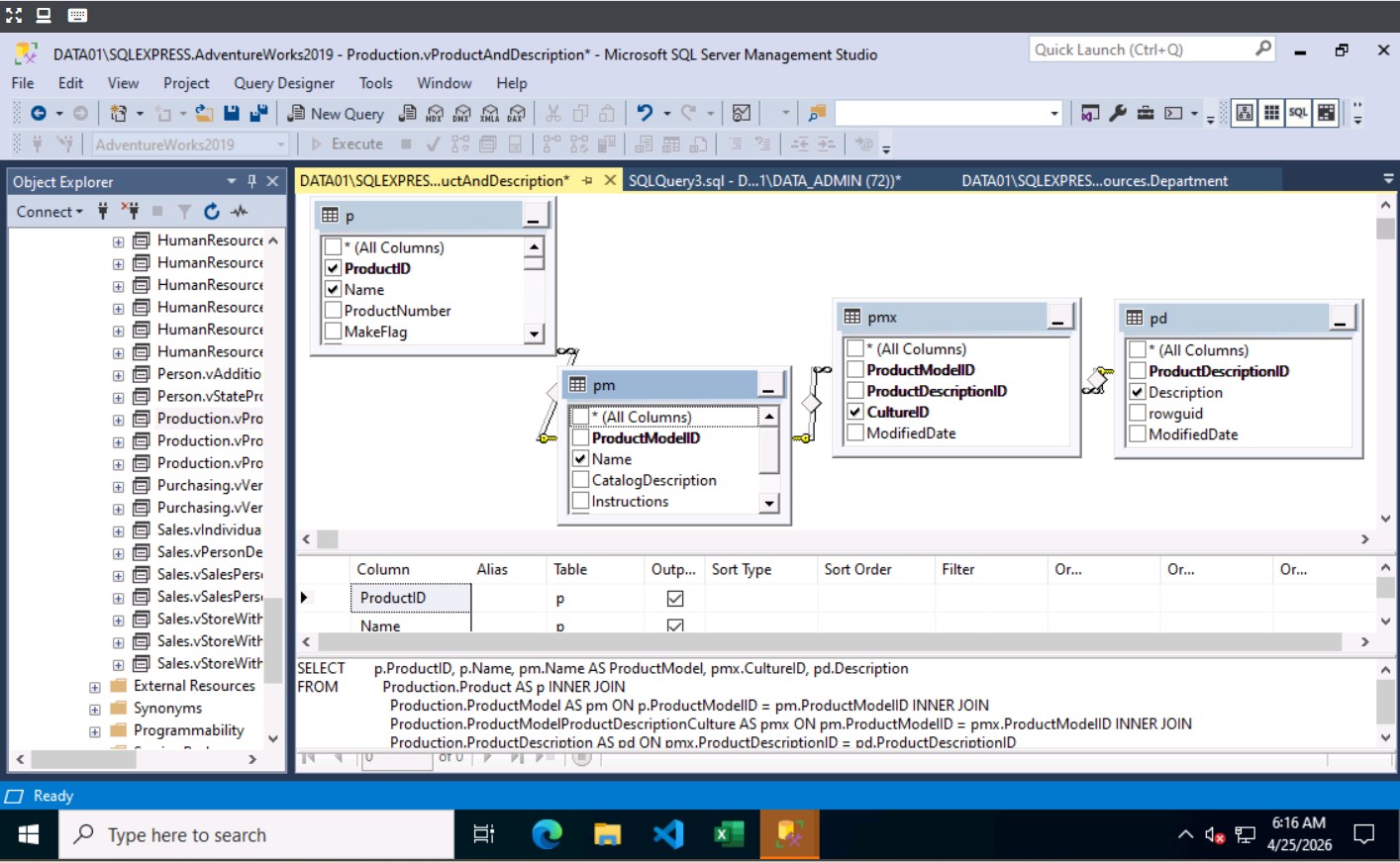Uncheck the Name column in the p table
Image resolution: width=1400 pixels, height=863 pixels.
coord(335,289)
